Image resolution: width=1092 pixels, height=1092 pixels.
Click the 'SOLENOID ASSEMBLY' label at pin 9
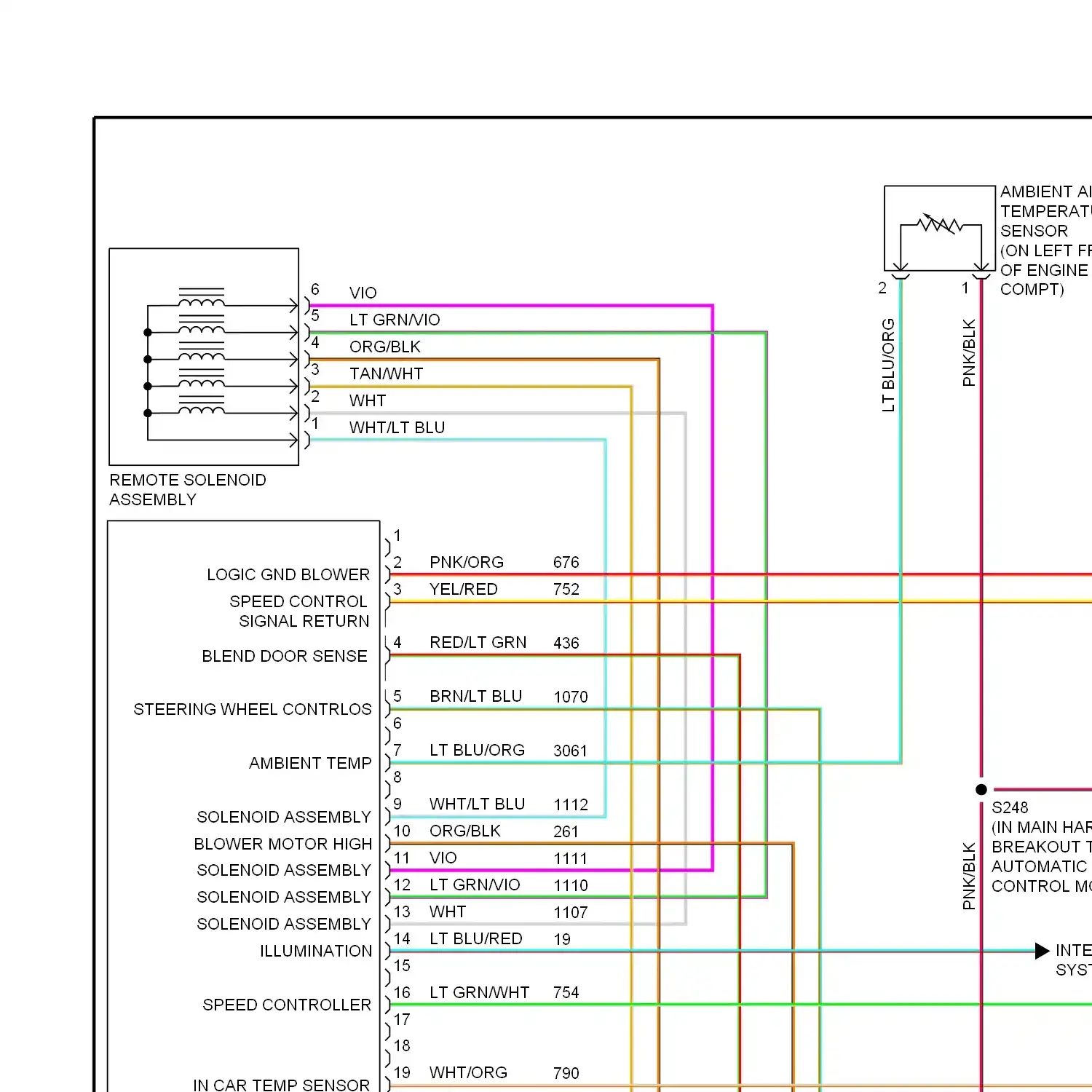click(284, 817)
